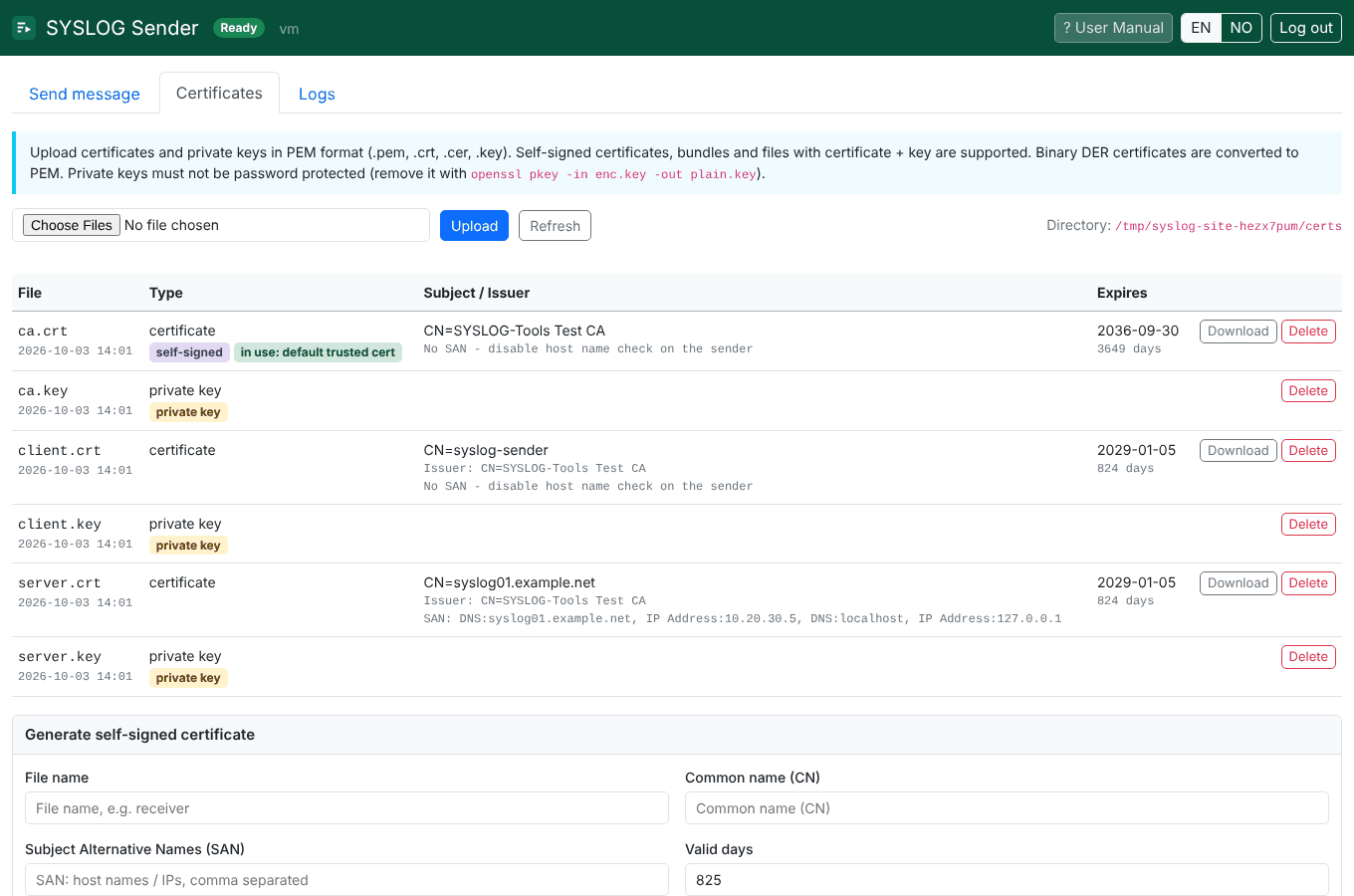Click the server.crt SAN details line
Image resolution: width=1354 pixels, height=896 pixels.
[743, 618]
